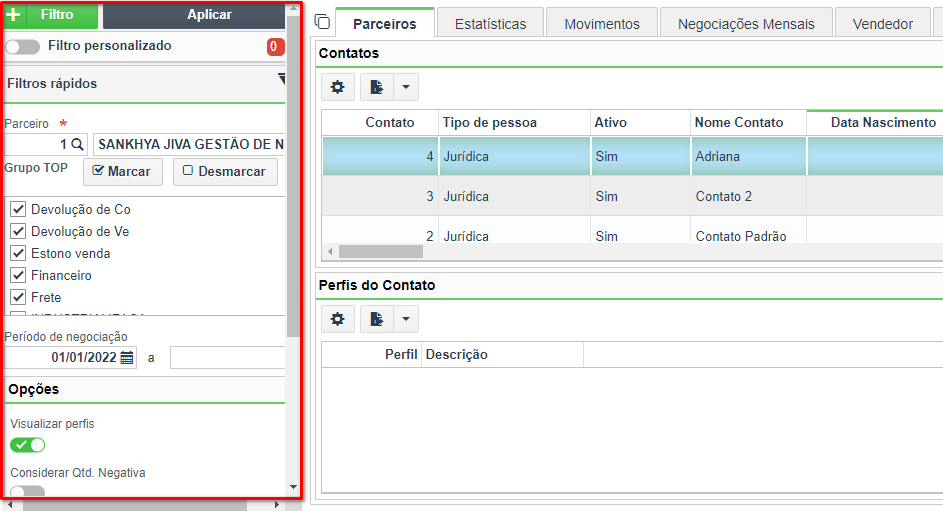The width and height of the screenshot is (943, 511).
Task: Click the Perfis do Contato export icon
Action: (377, 319)
